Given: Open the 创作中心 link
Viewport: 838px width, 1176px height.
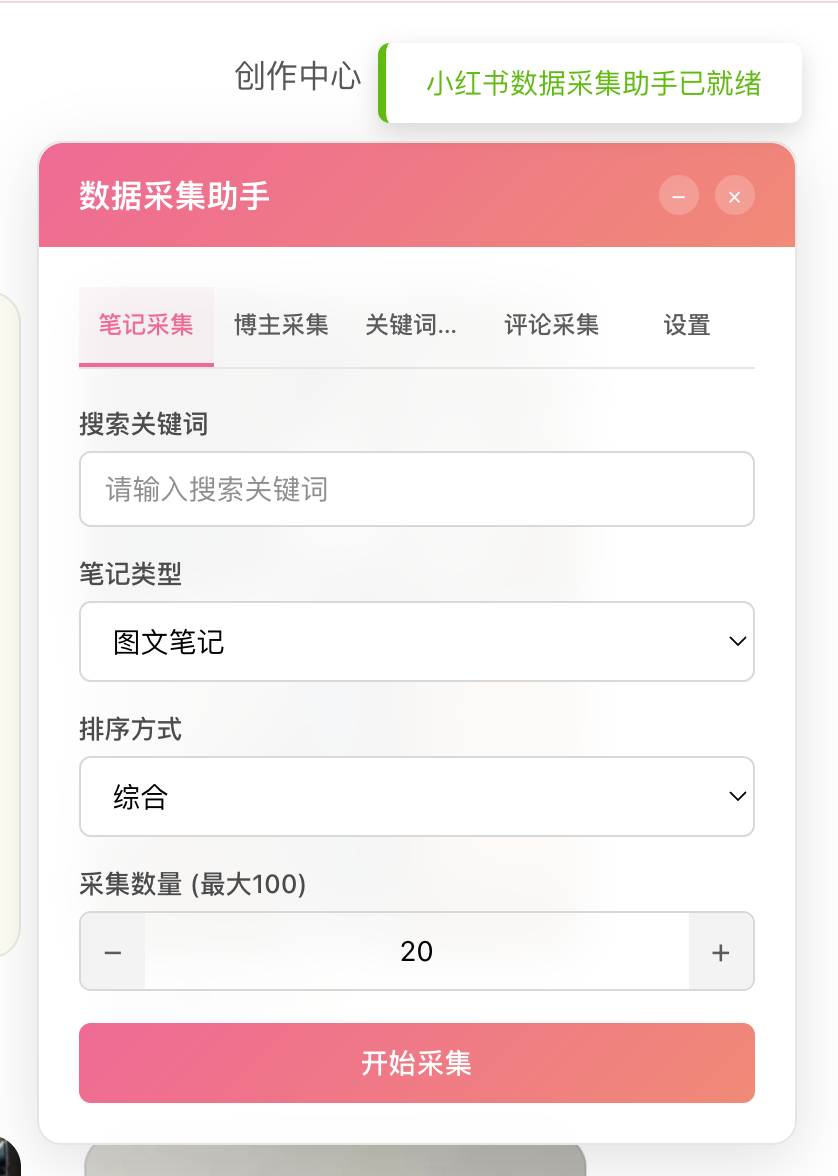Looking at the screenshot, I should point(297,77).
